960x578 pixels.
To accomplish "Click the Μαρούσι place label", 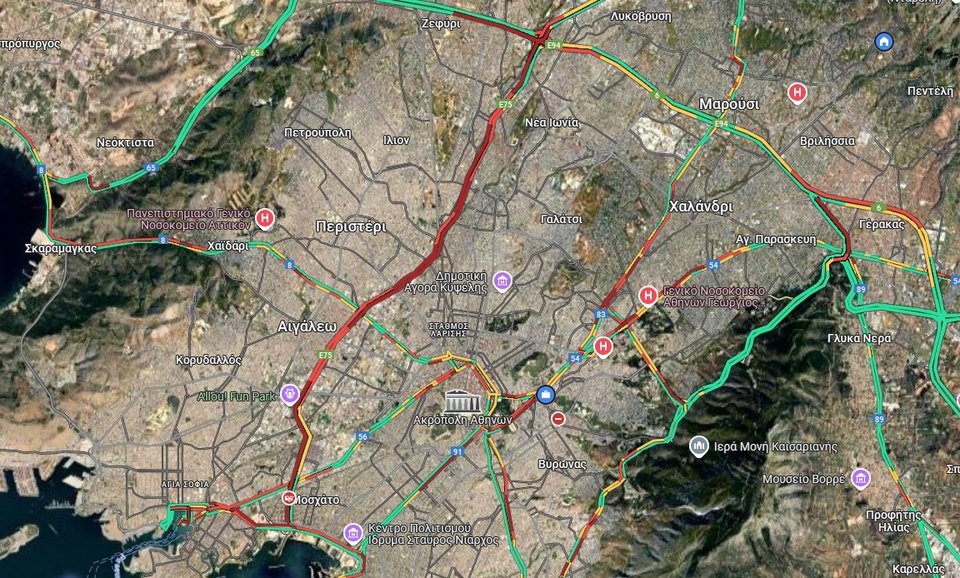I will pos(729,103).
